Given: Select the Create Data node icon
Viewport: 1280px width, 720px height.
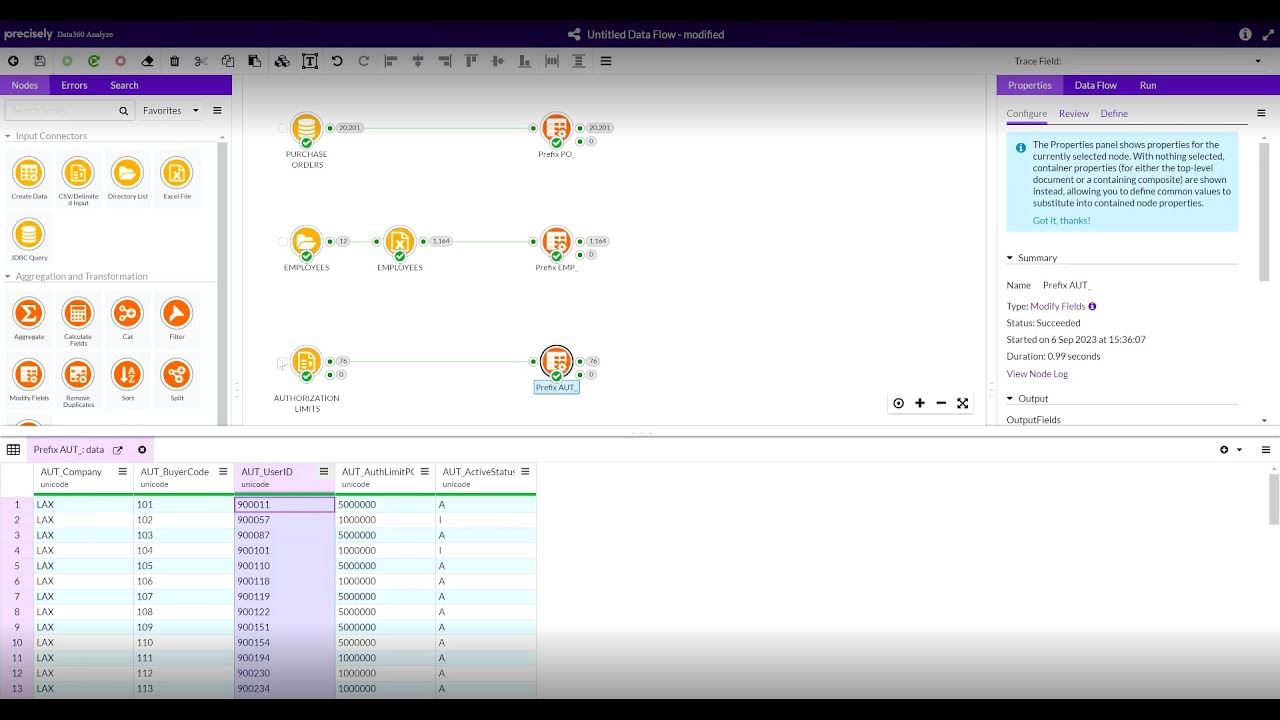Looking at the screenshot, I should click(29, 173).
